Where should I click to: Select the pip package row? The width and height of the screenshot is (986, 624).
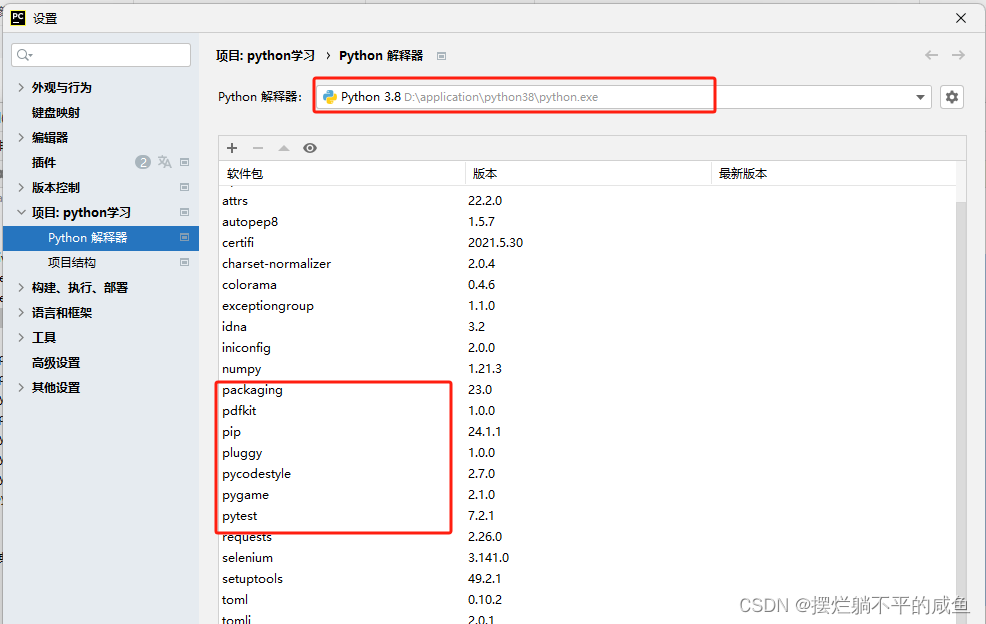click(587, 432)
